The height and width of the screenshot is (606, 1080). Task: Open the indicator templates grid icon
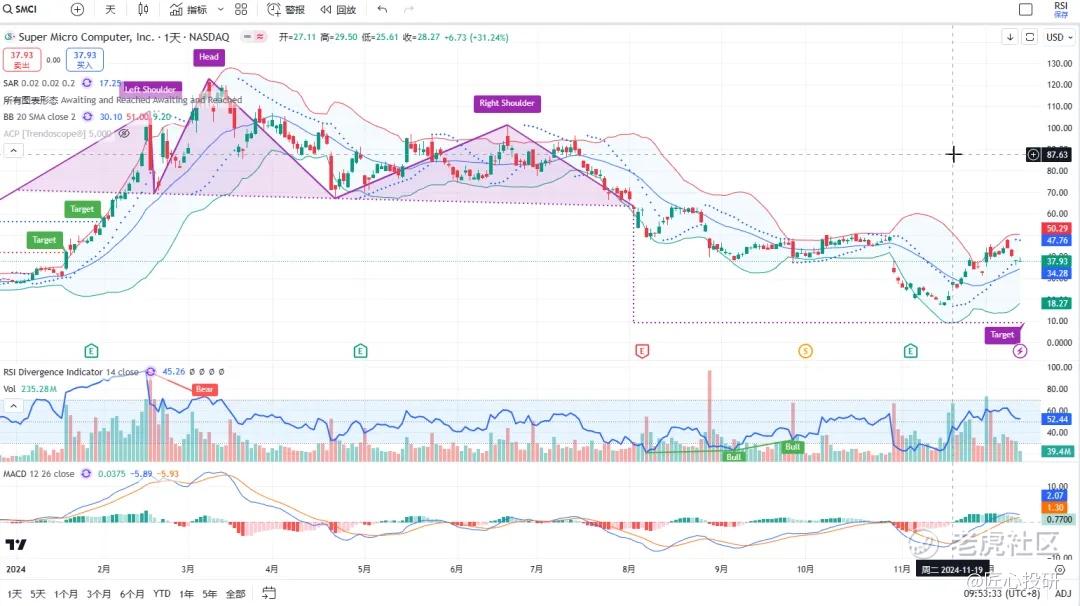point(241,10)
